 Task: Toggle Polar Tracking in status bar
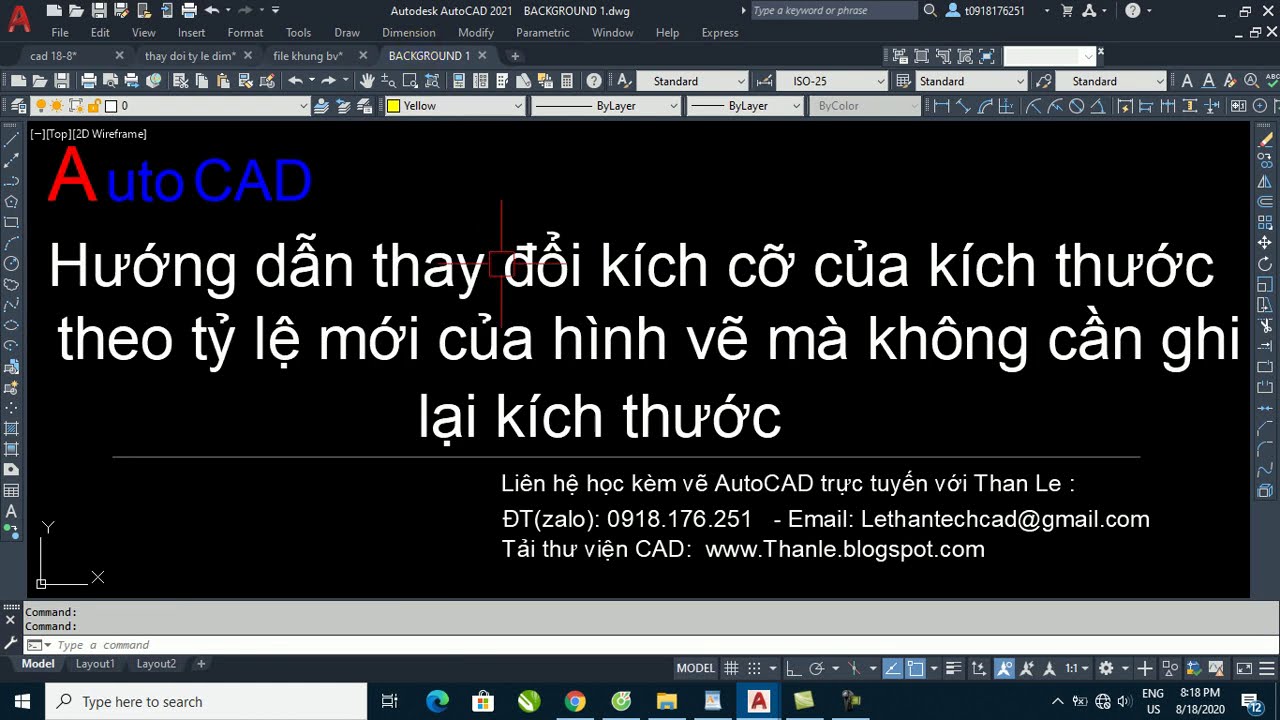click(817, 668)
